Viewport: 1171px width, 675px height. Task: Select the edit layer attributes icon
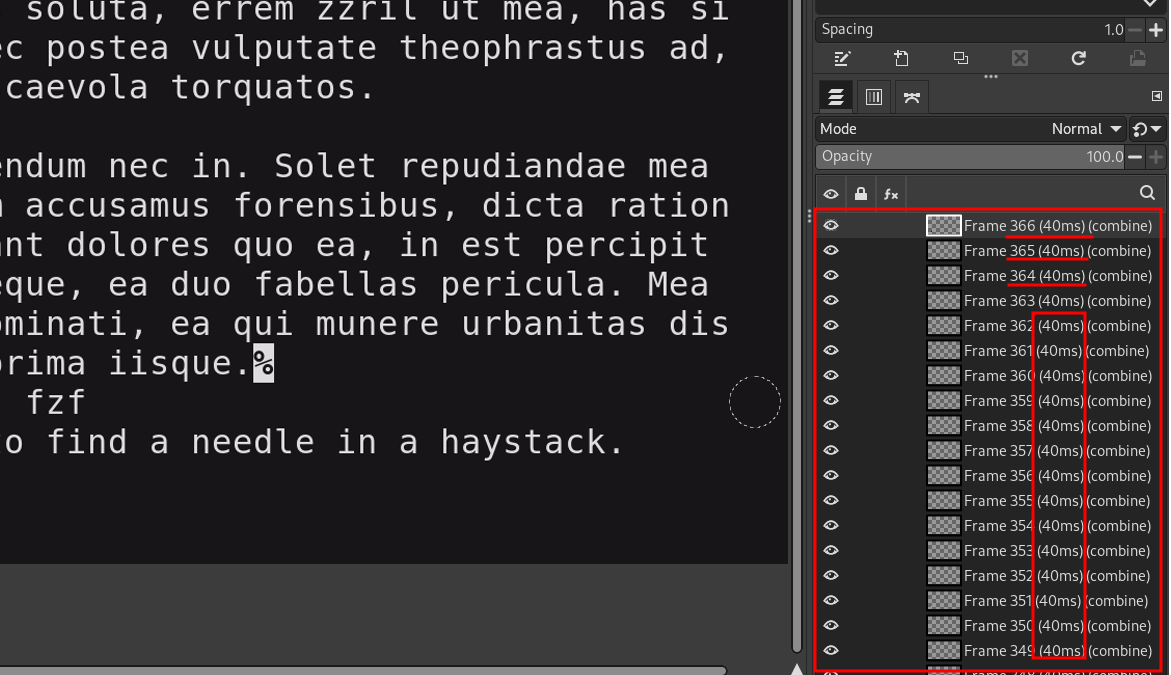[841, 58]
